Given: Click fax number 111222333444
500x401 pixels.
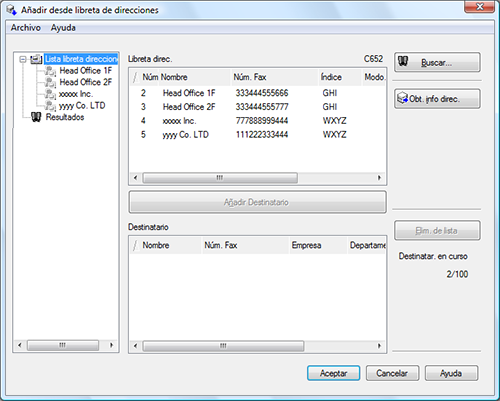Looking at the screenshot, I should (262, 134).
